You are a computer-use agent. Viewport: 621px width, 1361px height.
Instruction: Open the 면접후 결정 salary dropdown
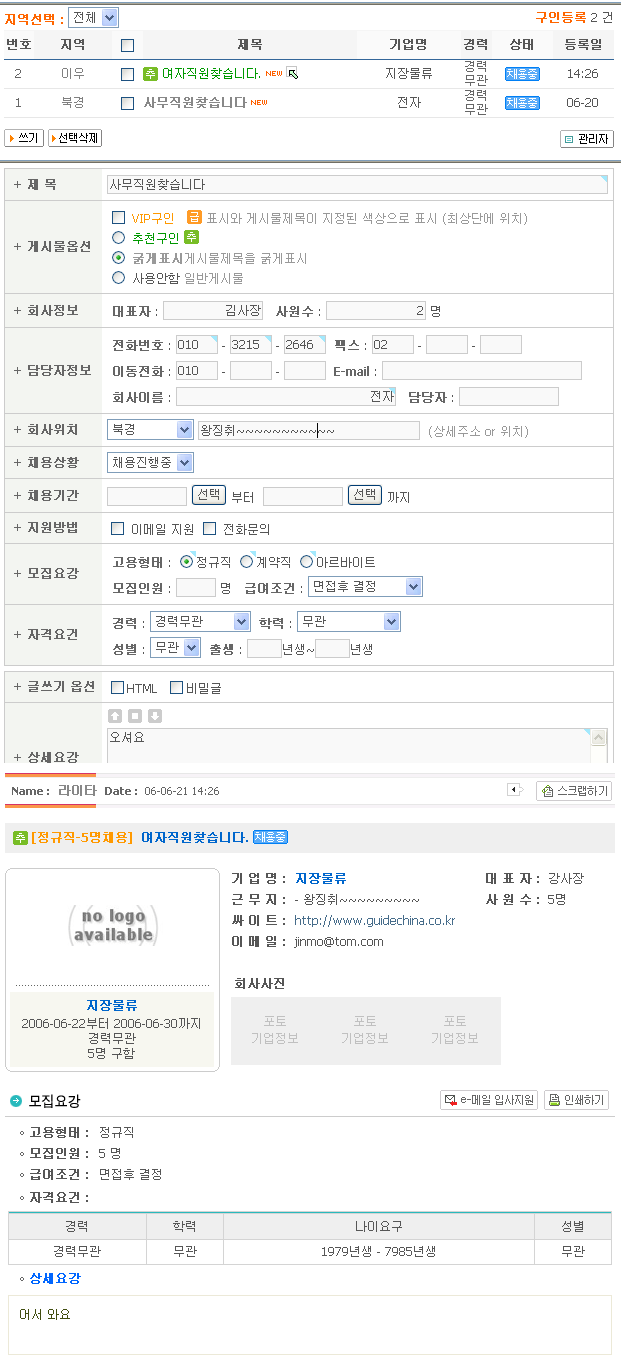pyautogui.click(x=365, y=587)
